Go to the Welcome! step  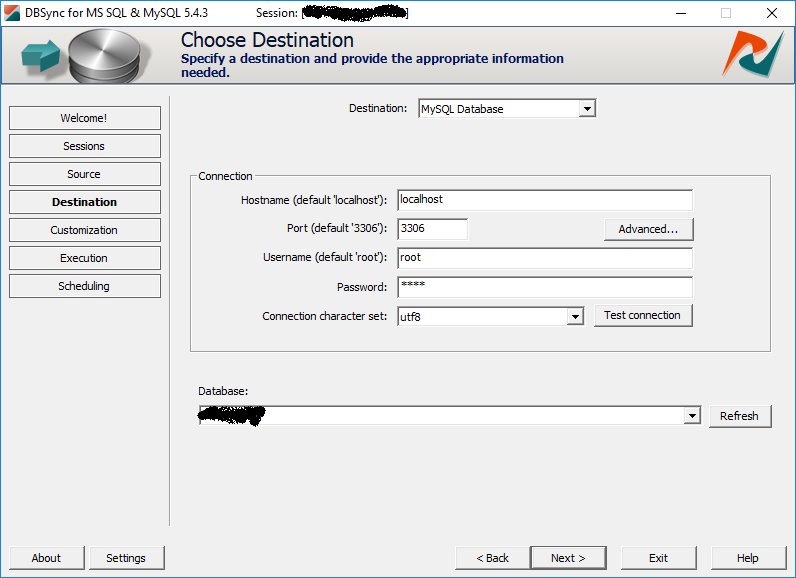84,118
